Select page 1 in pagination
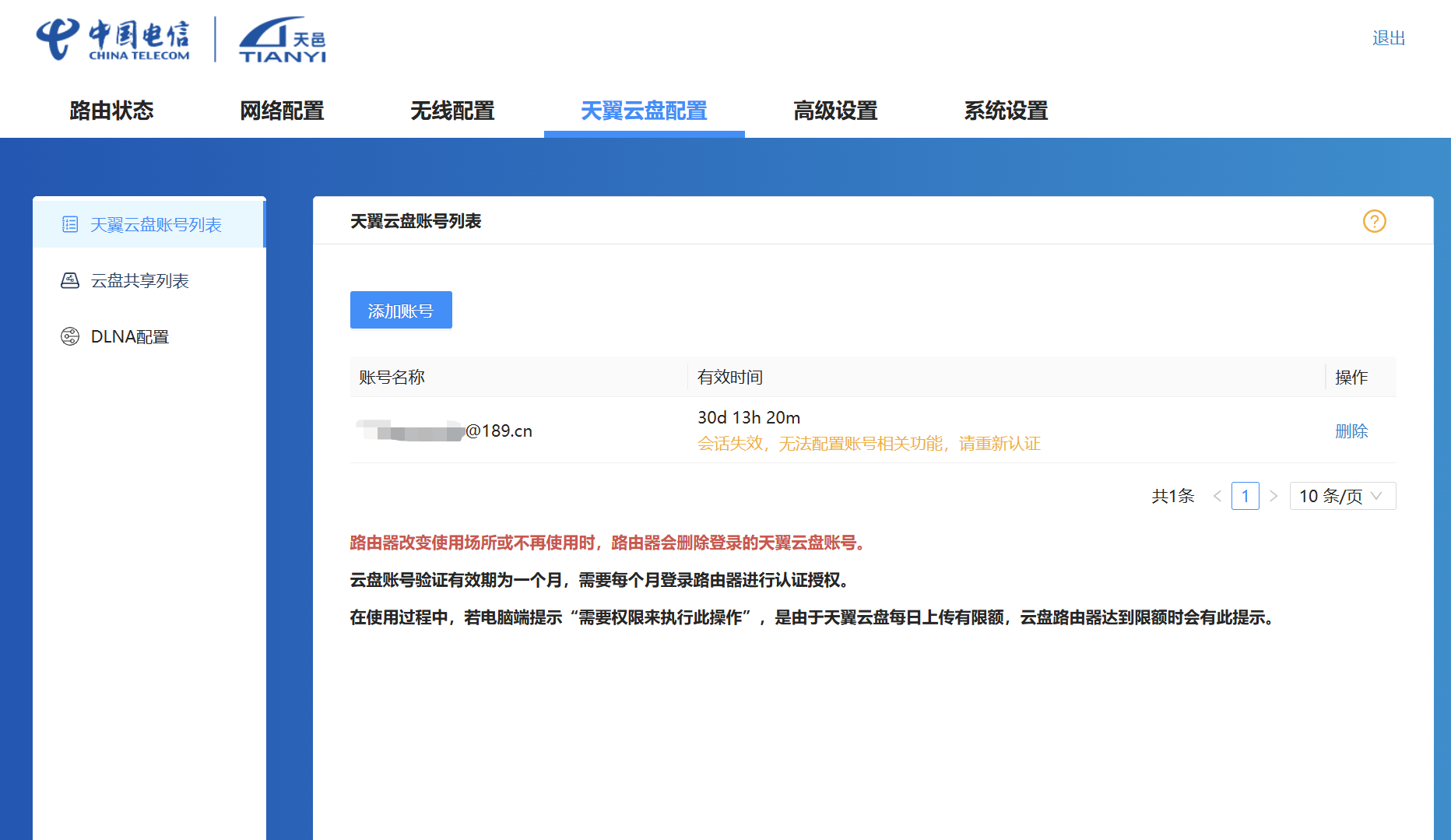The image size is (1451, 840). coord(1245,496)
